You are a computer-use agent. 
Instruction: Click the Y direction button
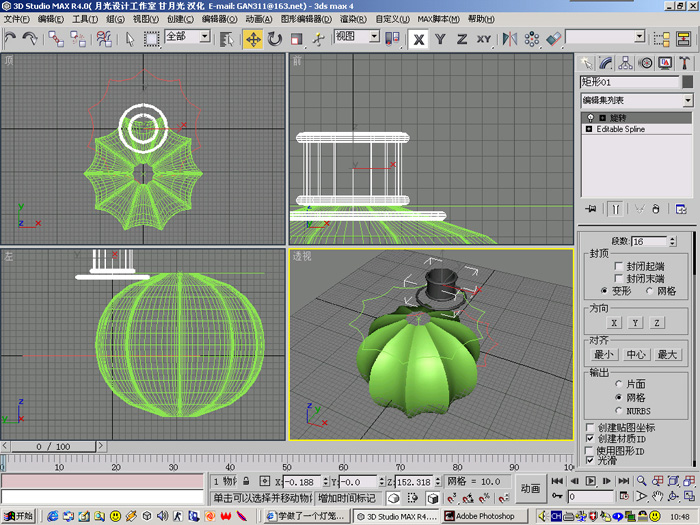tap(635, 323)
